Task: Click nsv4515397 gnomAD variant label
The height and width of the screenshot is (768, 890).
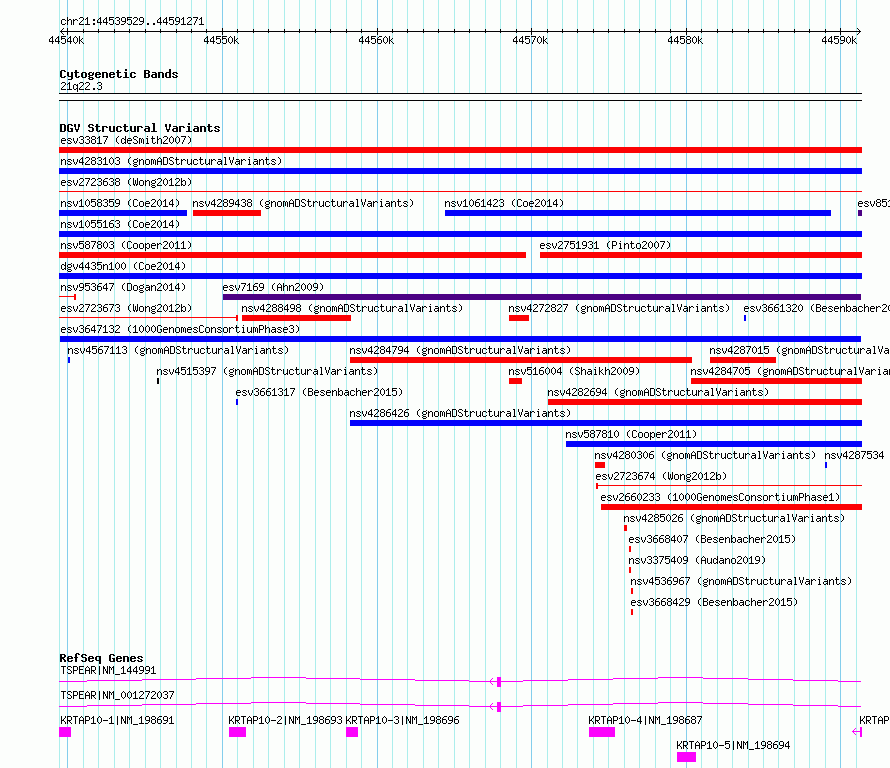Action: 267,371
